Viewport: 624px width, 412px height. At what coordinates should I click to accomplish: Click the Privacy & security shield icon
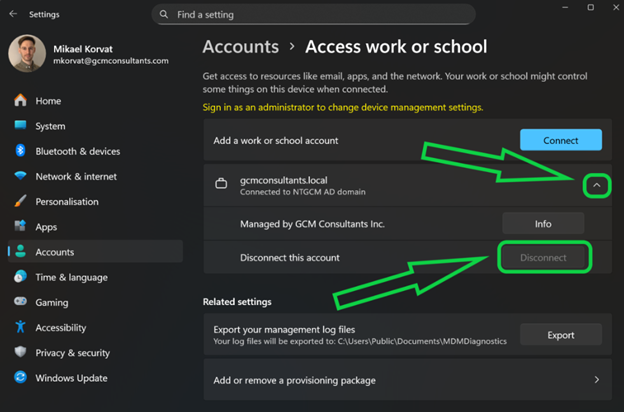tap(20, 352)
